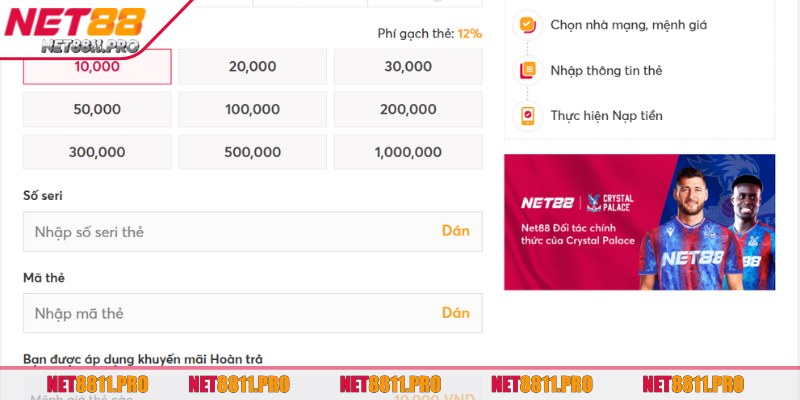
Task: Select the 1,000,000 card value
Action: [407, 152]
